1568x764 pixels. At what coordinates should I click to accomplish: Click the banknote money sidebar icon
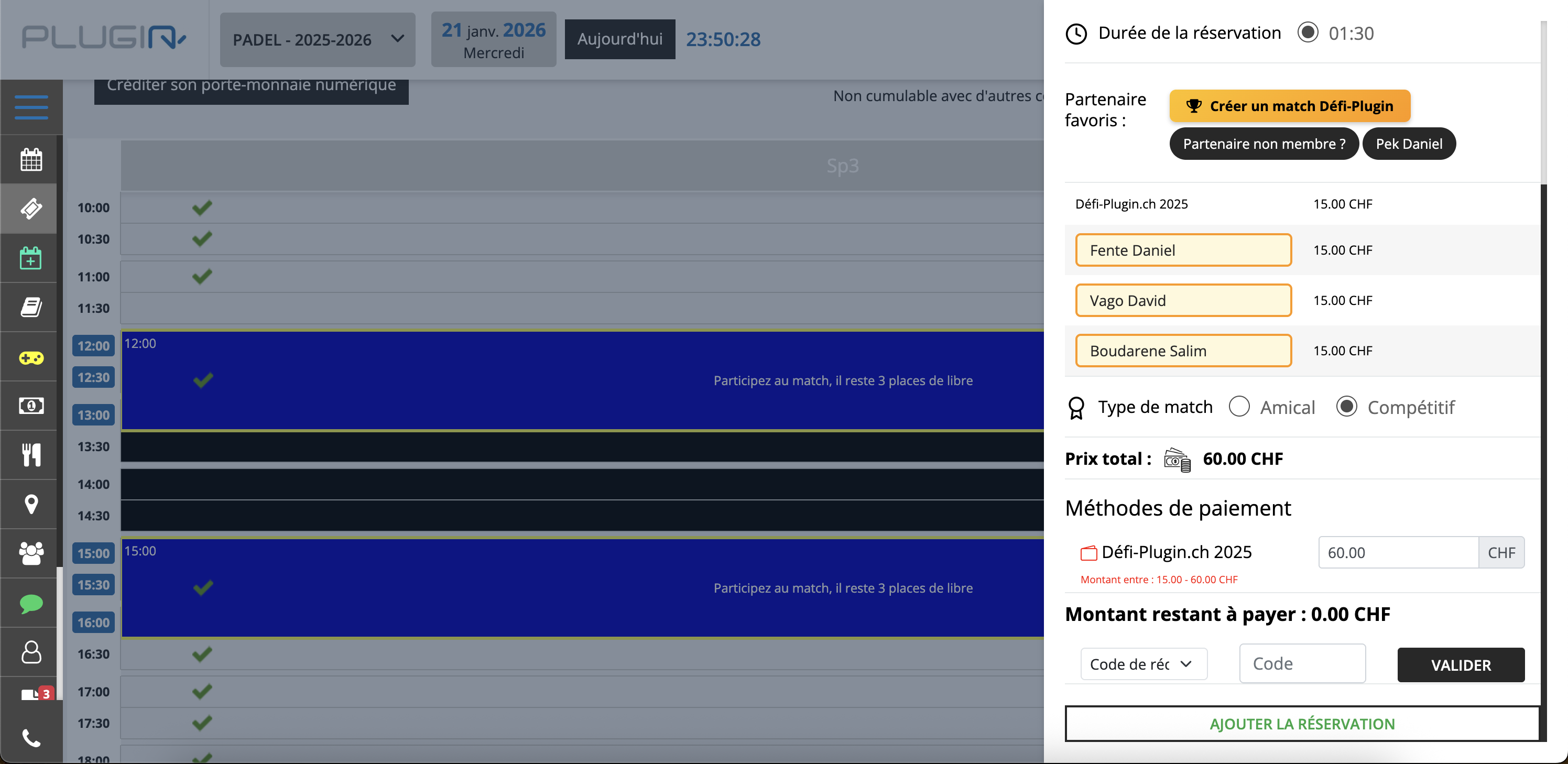[31, 406]
